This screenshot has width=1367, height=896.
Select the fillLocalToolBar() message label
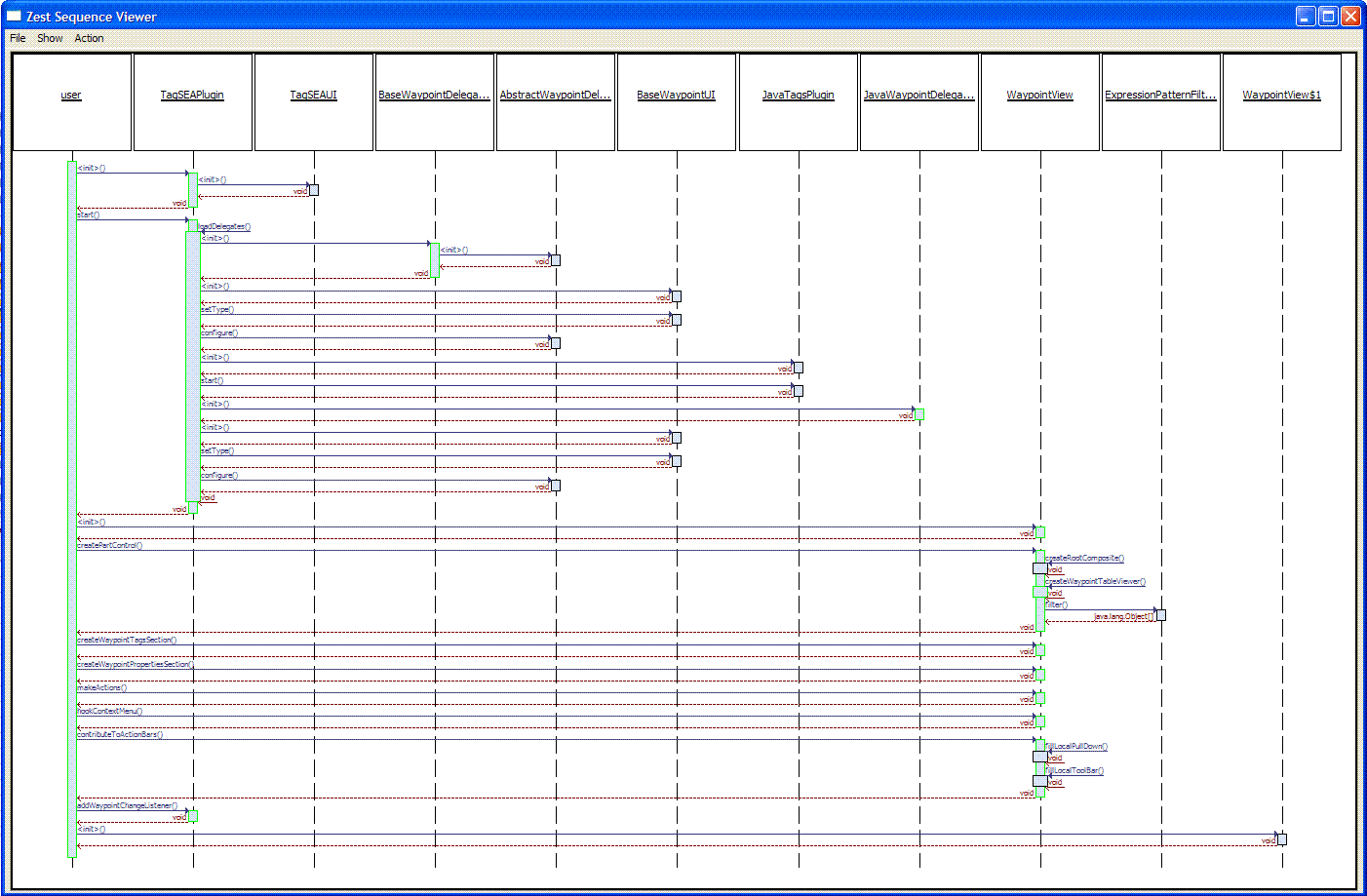1076,771
